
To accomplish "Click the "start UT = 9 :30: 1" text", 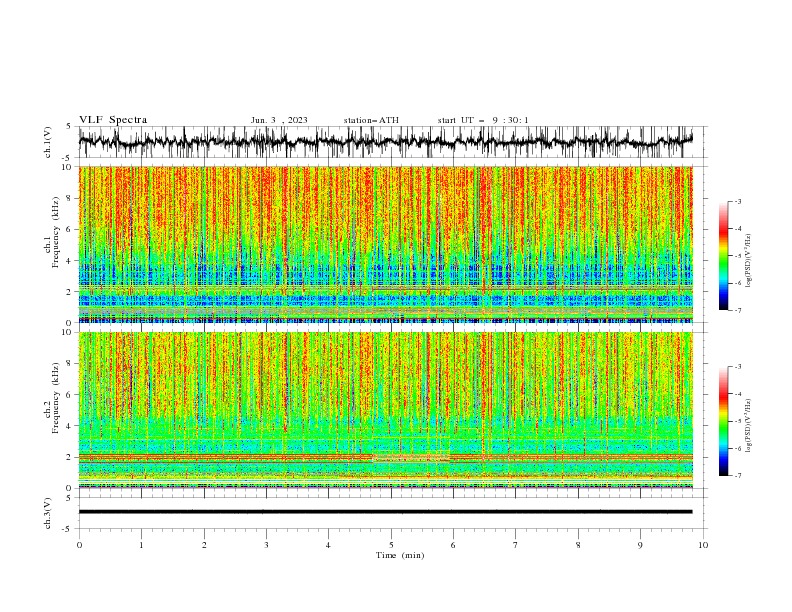I will [x=483, y=120].
